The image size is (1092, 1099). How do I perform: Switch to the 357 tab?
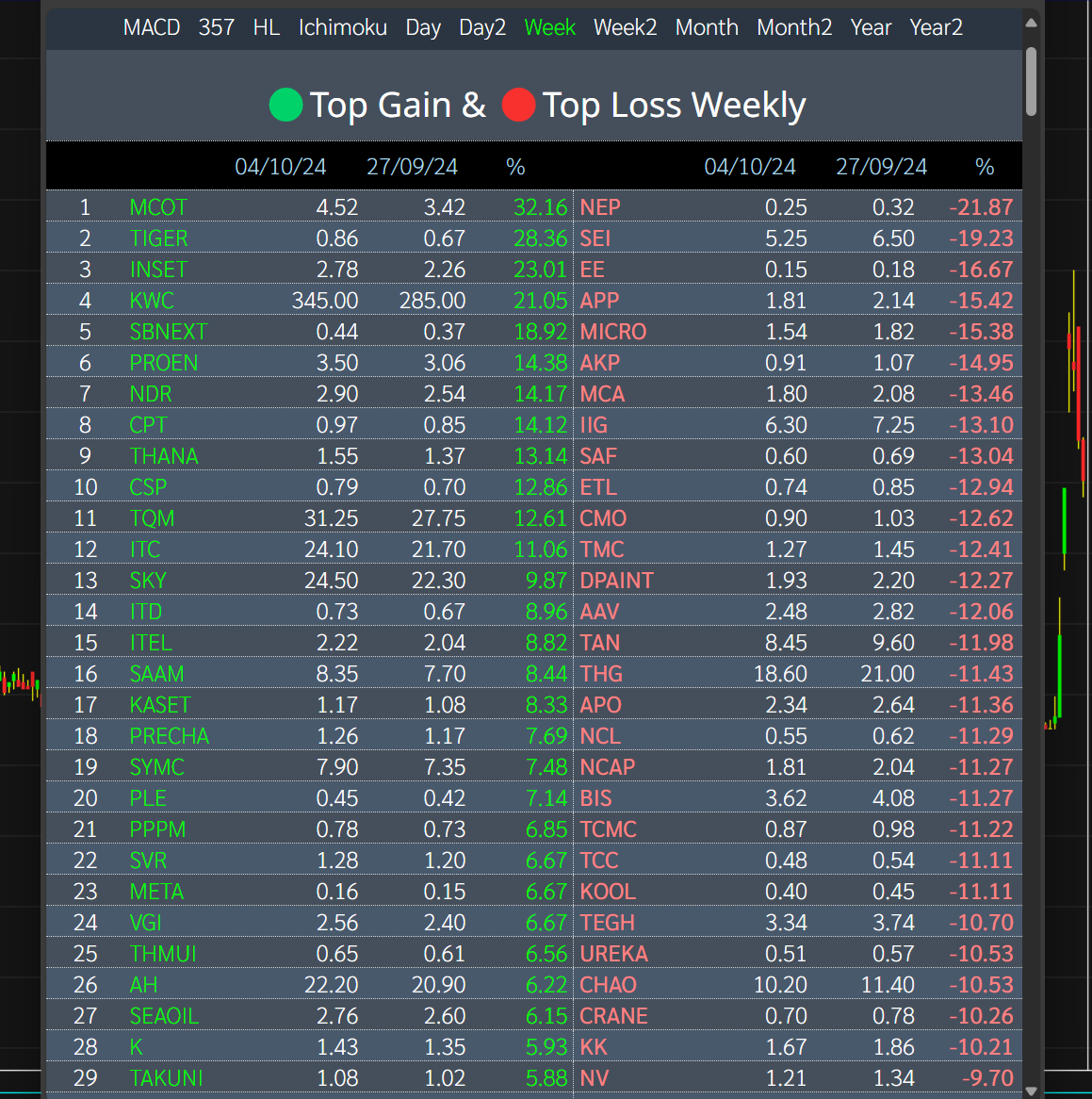click(216, 27)
